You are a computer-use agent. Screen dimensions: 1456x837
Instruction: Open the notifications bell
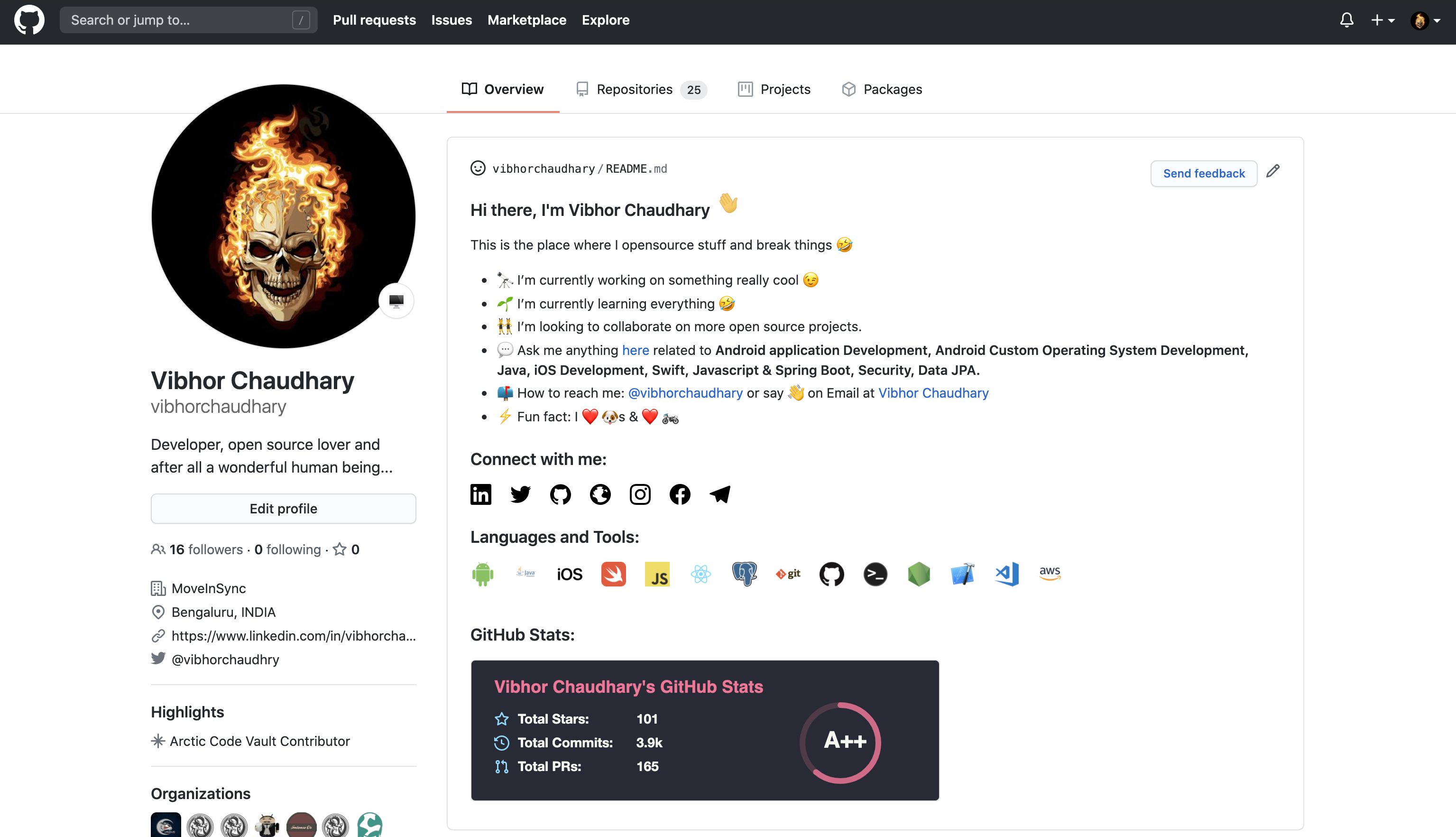click(1346, 21)
